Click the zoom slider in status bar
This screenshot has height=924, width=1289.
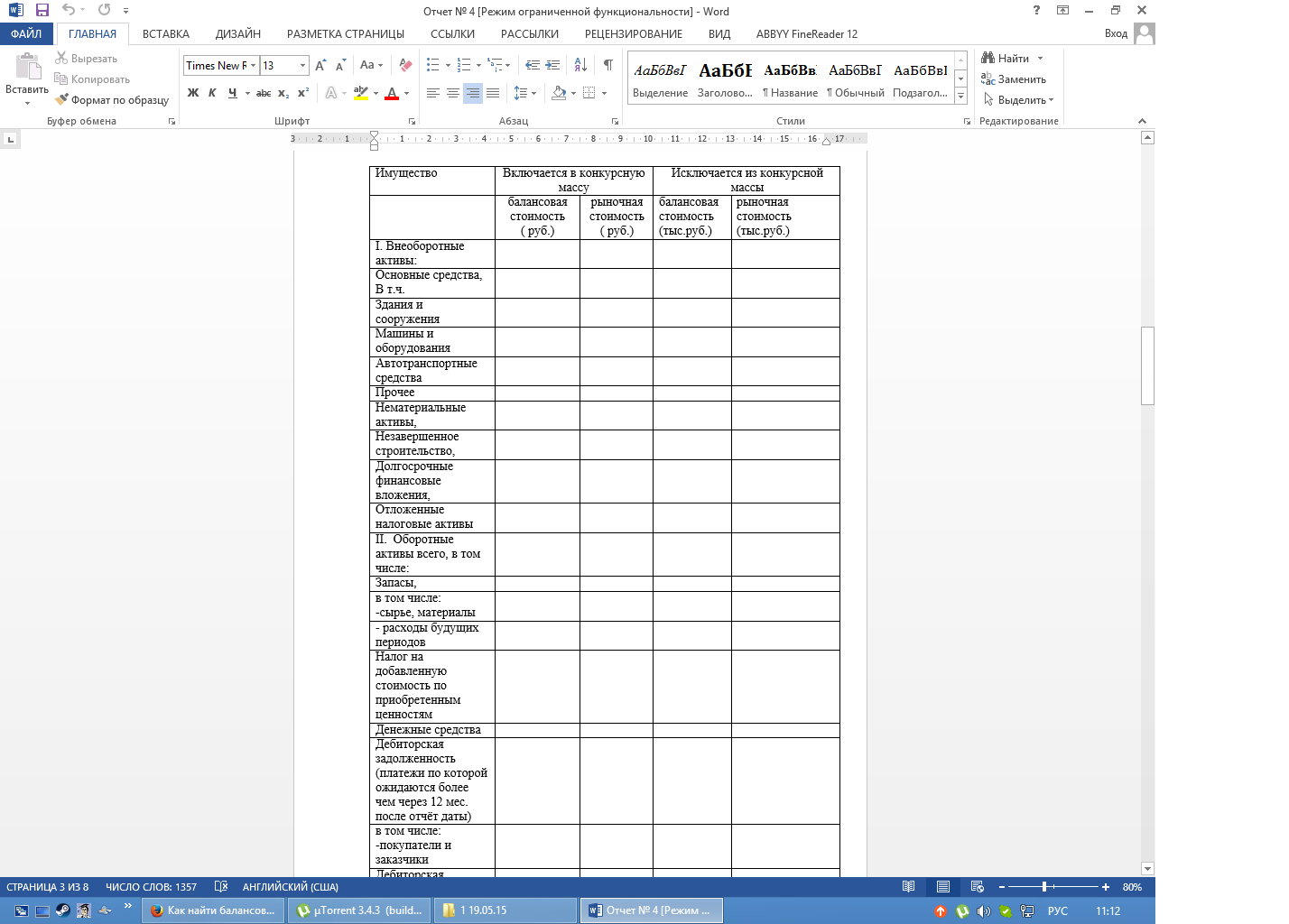(1044, 887)
